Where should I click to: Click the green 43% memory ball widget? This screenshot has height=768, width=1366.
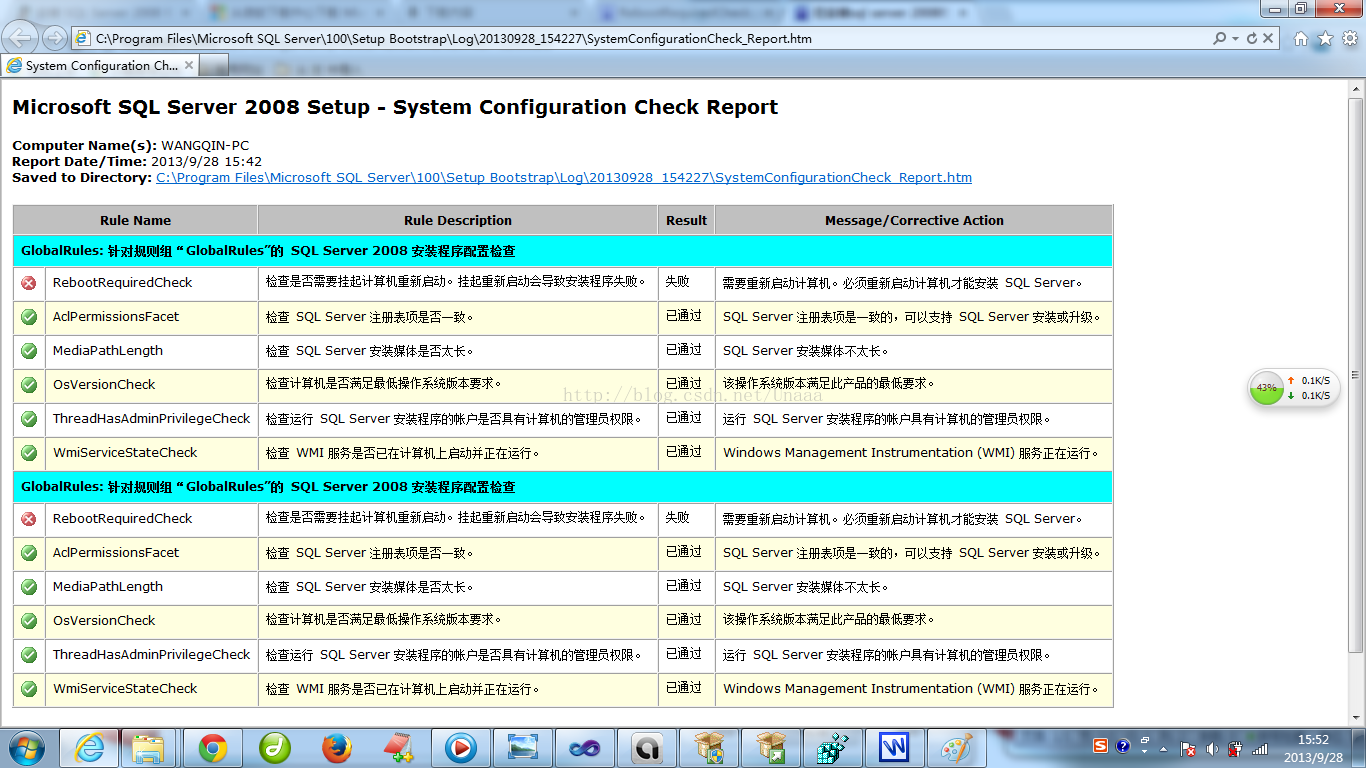tap(1267, 387)
